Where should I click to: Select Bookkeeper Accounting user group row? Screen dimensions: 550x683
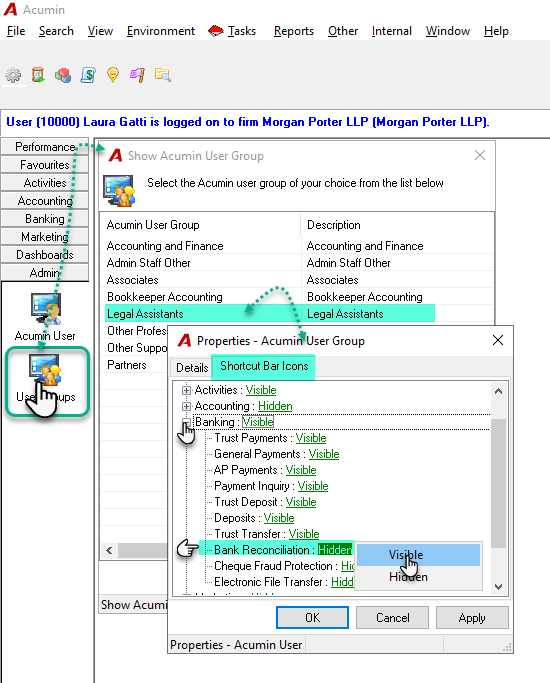(298, 297)
